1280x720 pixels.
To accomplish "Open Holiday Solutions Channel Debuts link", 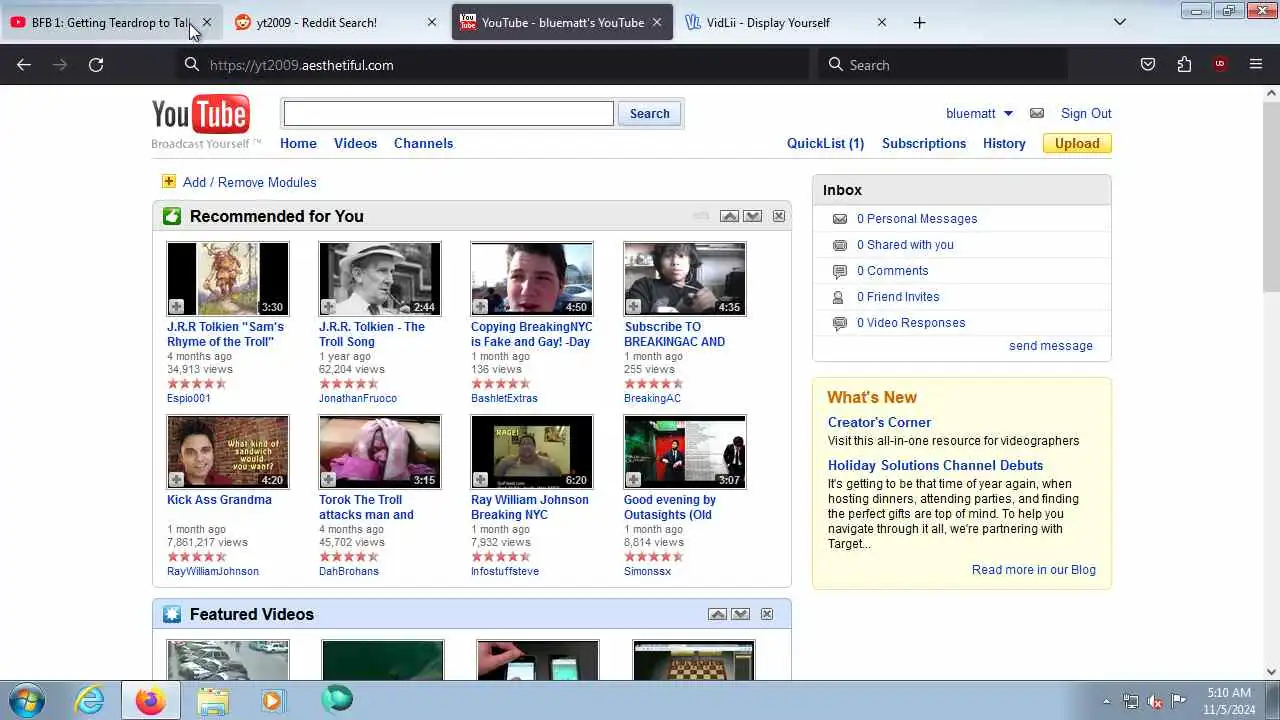I will pos(935,465).
